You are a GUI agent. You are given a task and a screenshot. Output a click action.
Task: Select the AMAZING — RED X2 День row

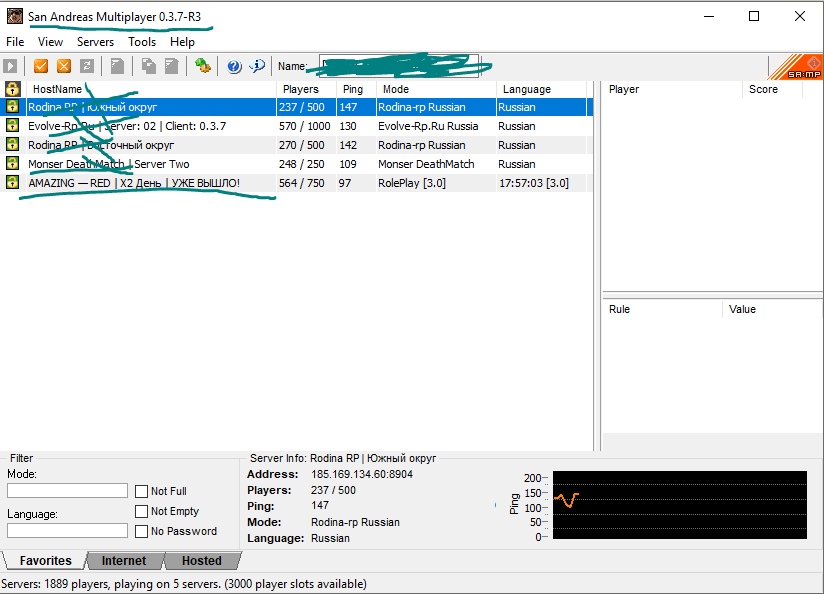tap(296, 183)
